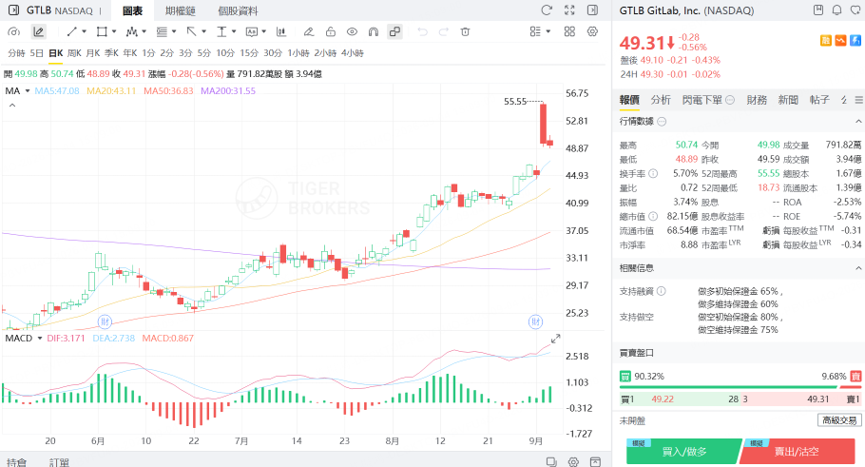
Task: Undo the last drawing action
Action: (423, 32)
